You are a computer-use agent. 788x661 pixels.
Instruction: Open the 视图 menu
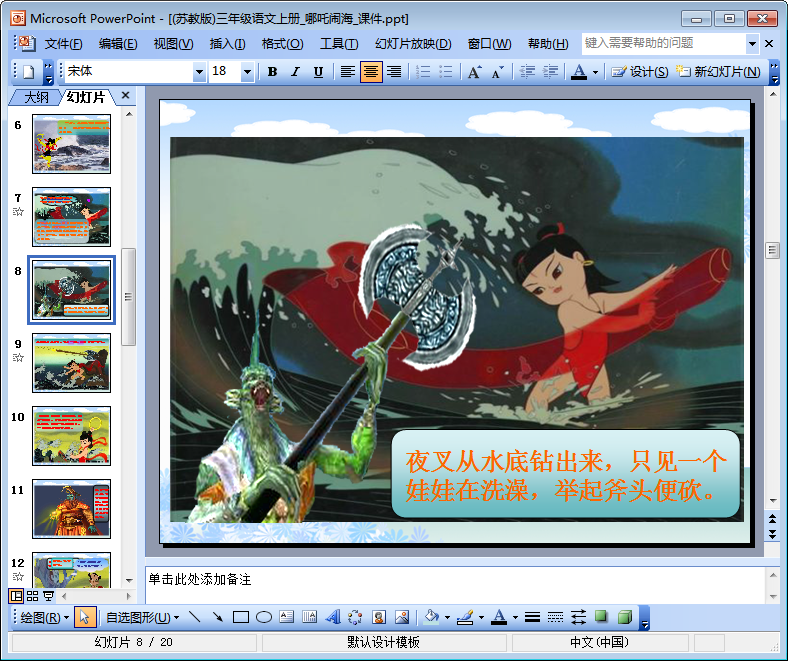(173, 44)
